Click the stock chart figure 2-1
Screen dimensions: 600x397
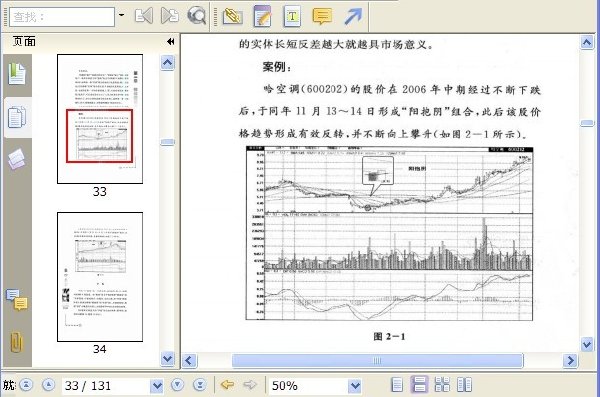[x=389, y=233]
